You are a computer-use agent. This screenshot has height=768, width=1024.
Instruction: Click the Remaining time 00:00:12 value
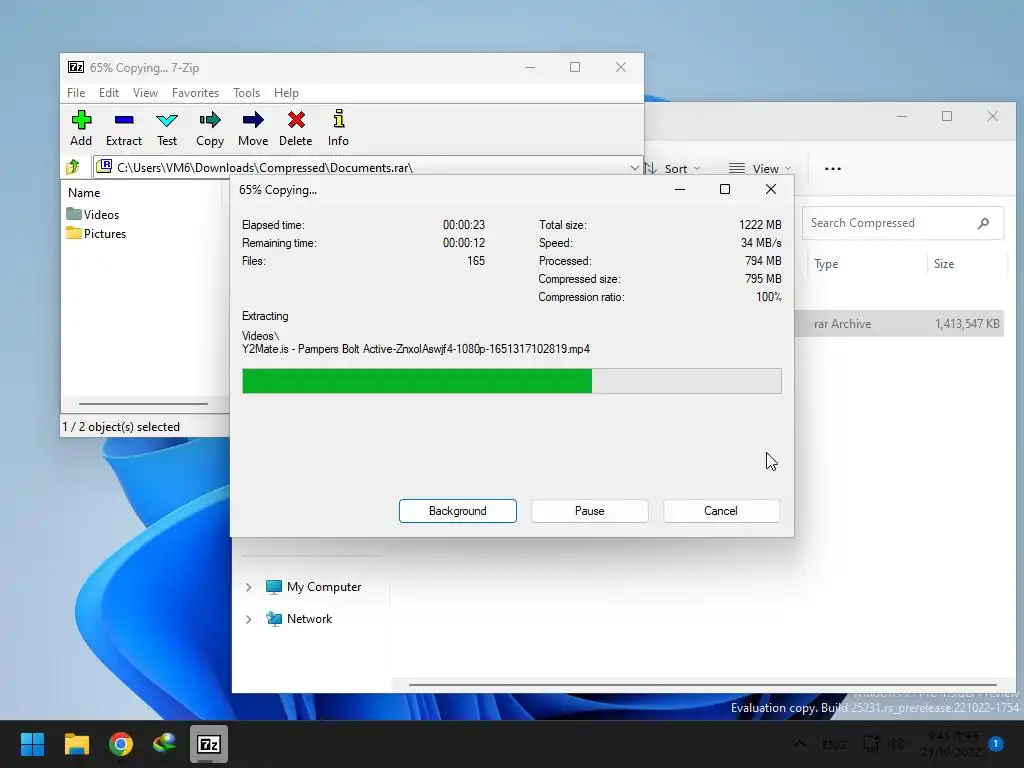464,243
